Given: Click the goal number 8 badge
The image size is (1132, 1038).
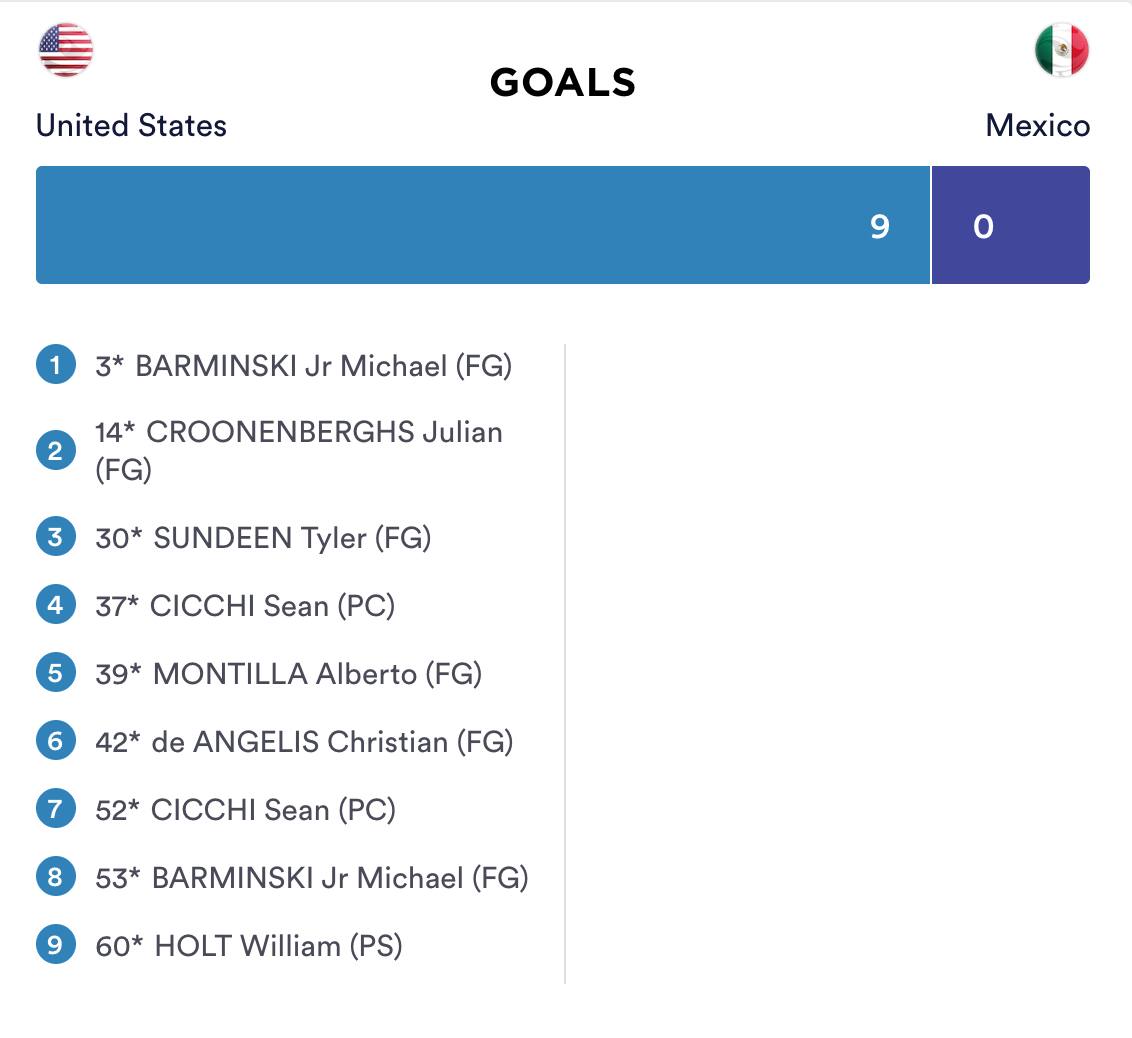Looking at the screenshot, I should coord(56,877).
